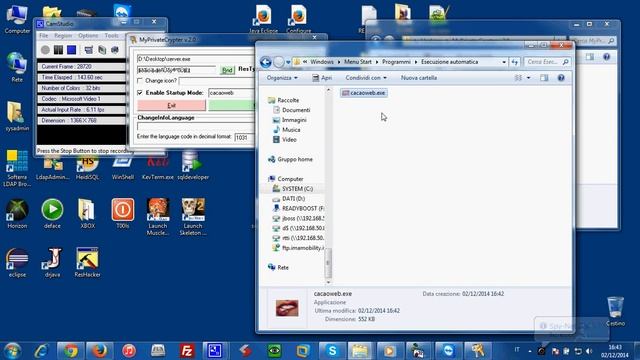Open the CamStudio File menu
This screenshot has height=360, width=640.
pyautogui.click(x=43, y=36)
